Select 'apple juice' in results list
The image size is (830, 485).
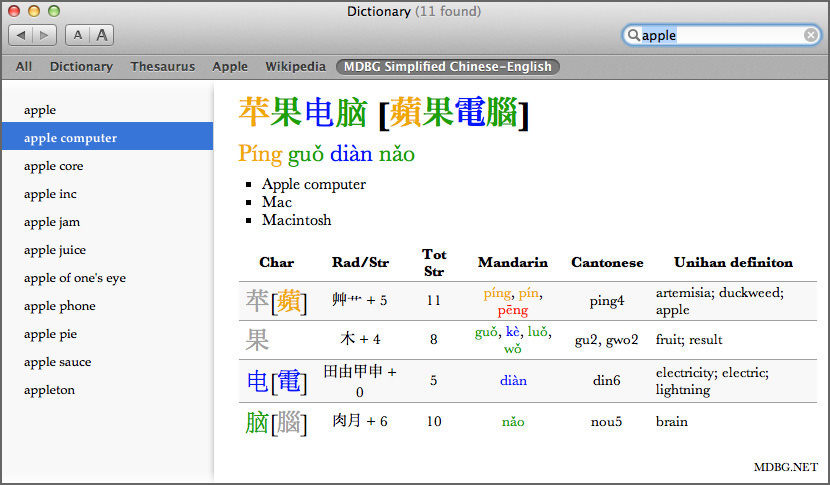107,250
